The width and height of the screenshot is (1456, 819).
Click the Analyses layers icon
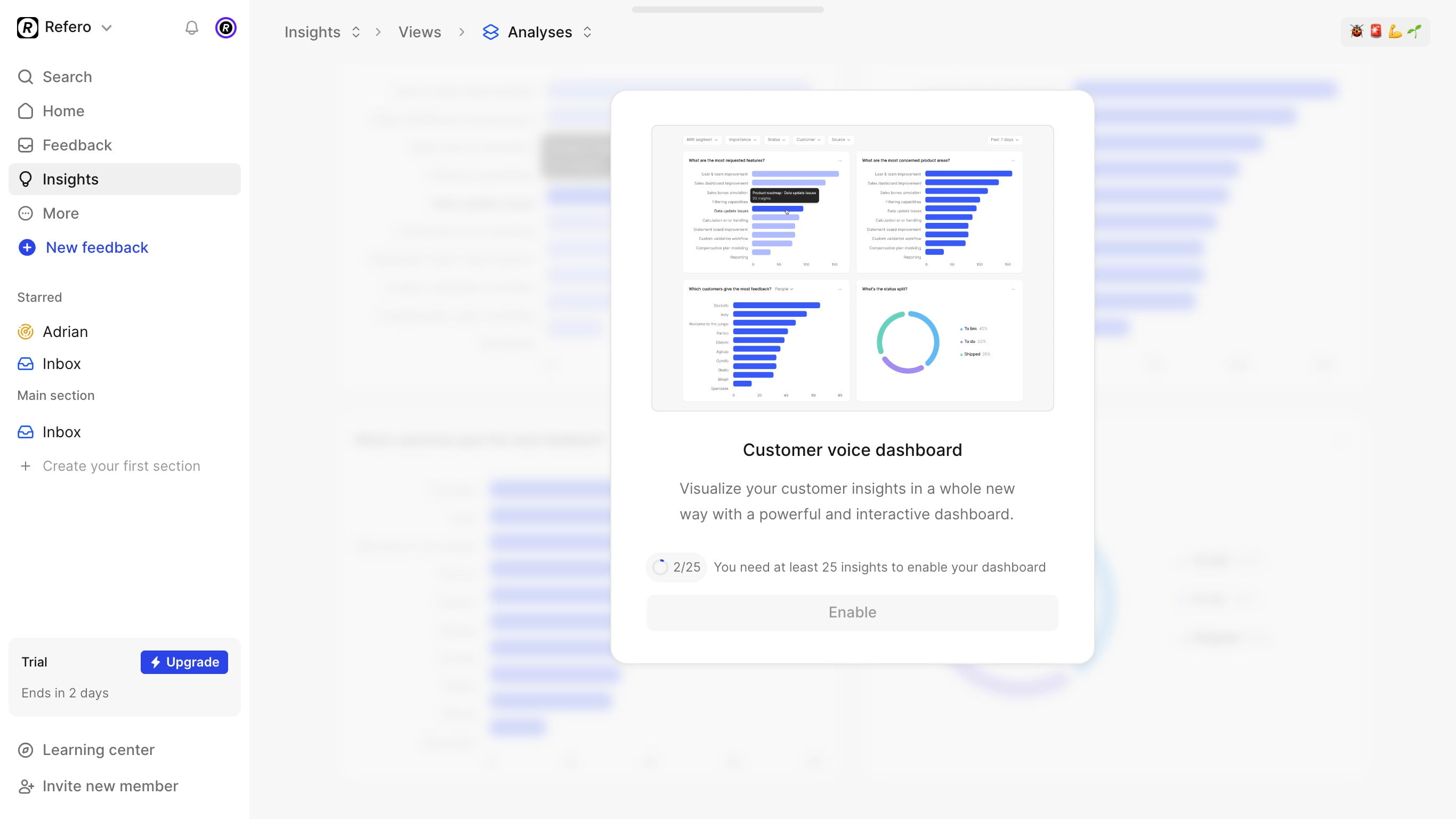[491, 32]
